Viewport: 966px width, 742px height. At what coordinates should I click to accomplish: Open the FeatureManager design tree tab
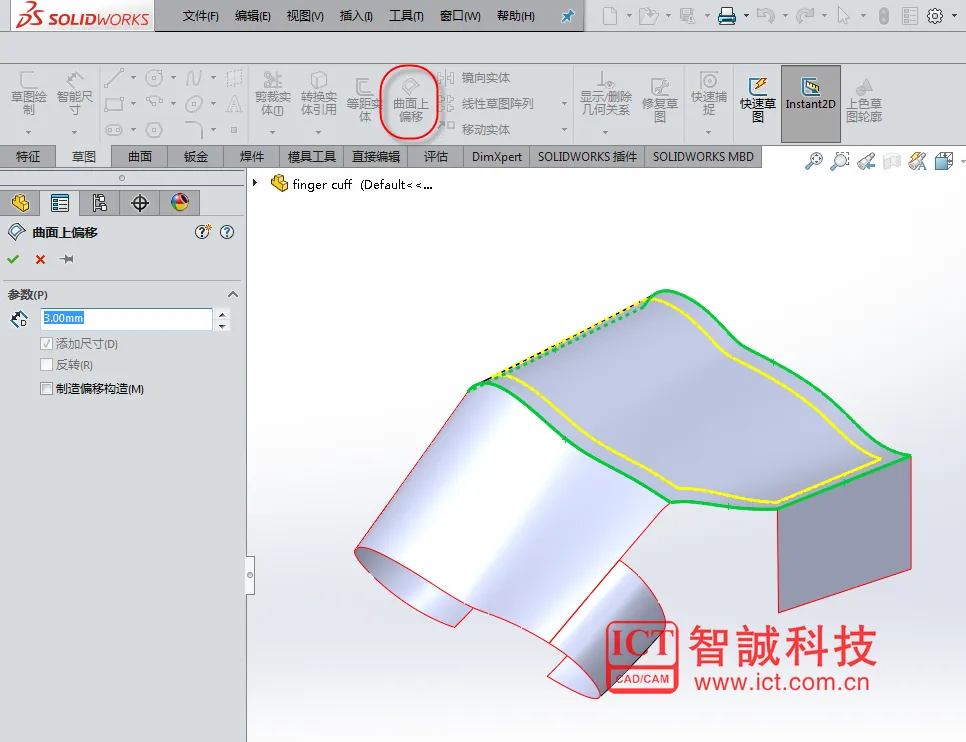20,203
